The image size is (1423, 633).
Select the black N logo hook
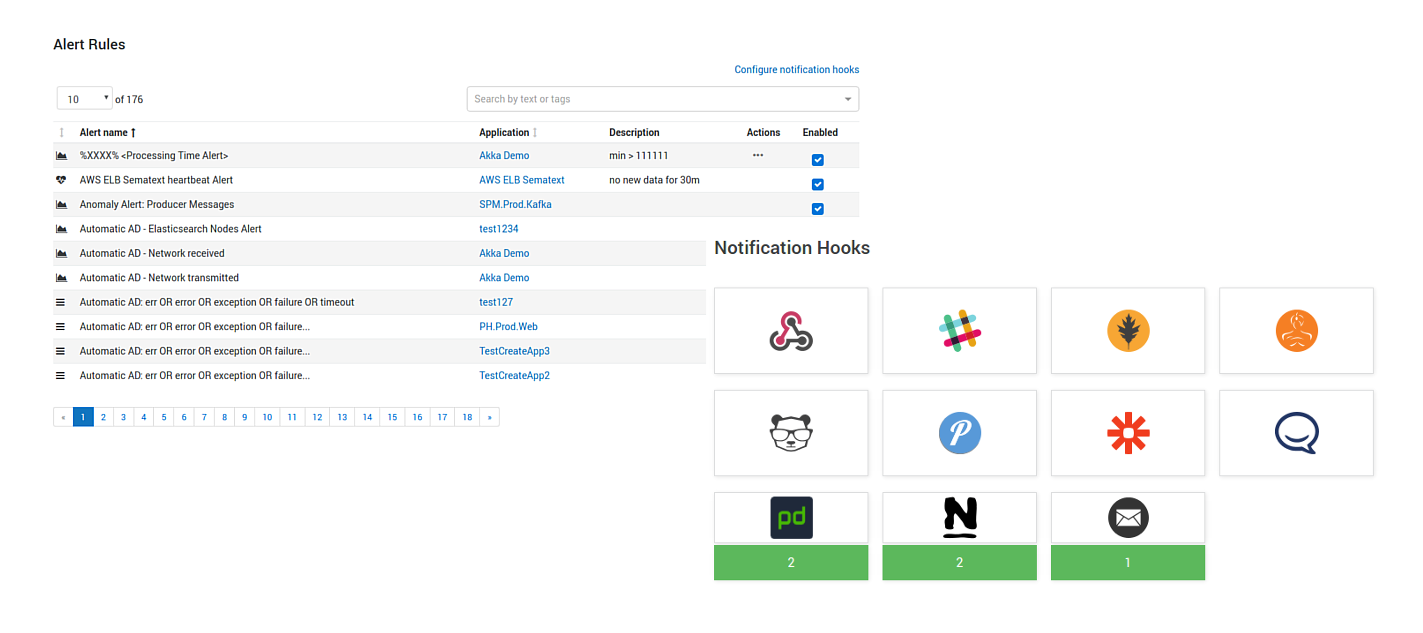point(959,518)
